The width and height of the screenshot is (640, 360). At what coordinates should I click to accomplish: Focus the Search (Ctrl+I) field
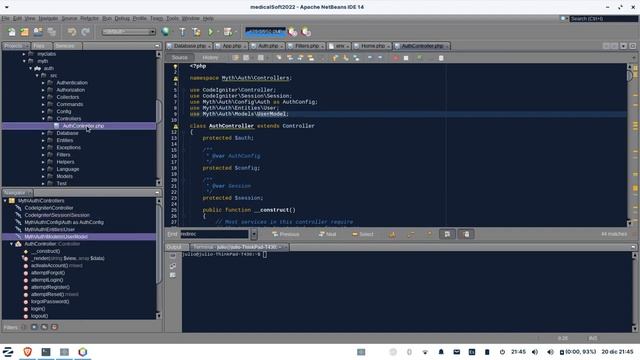tap(603, 18)
